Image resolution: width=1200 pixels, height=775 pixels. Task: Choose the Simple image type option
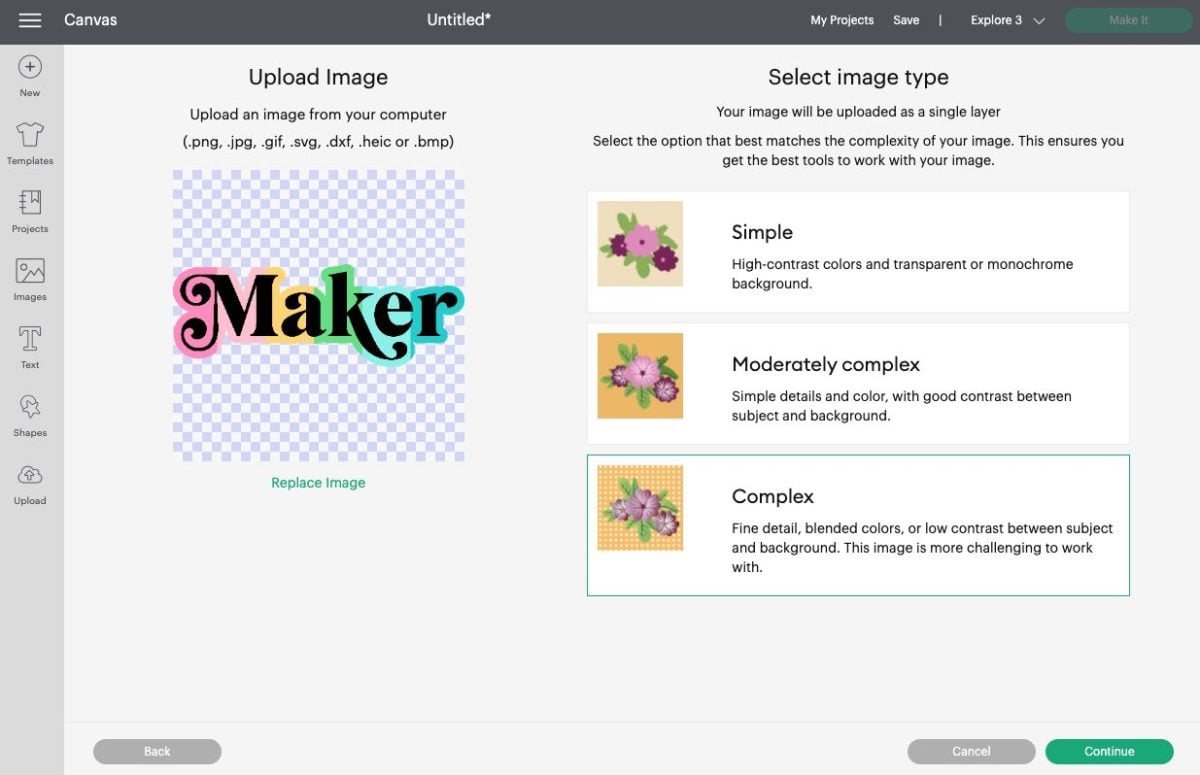pos(858,251)
